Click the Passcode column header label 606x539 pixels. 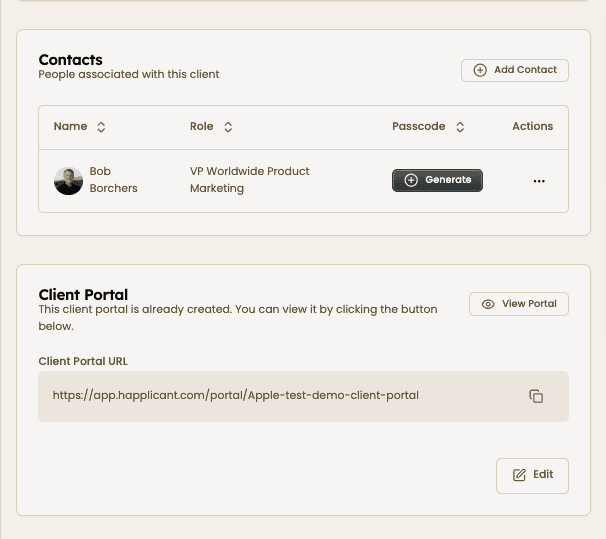click(419, 127)
